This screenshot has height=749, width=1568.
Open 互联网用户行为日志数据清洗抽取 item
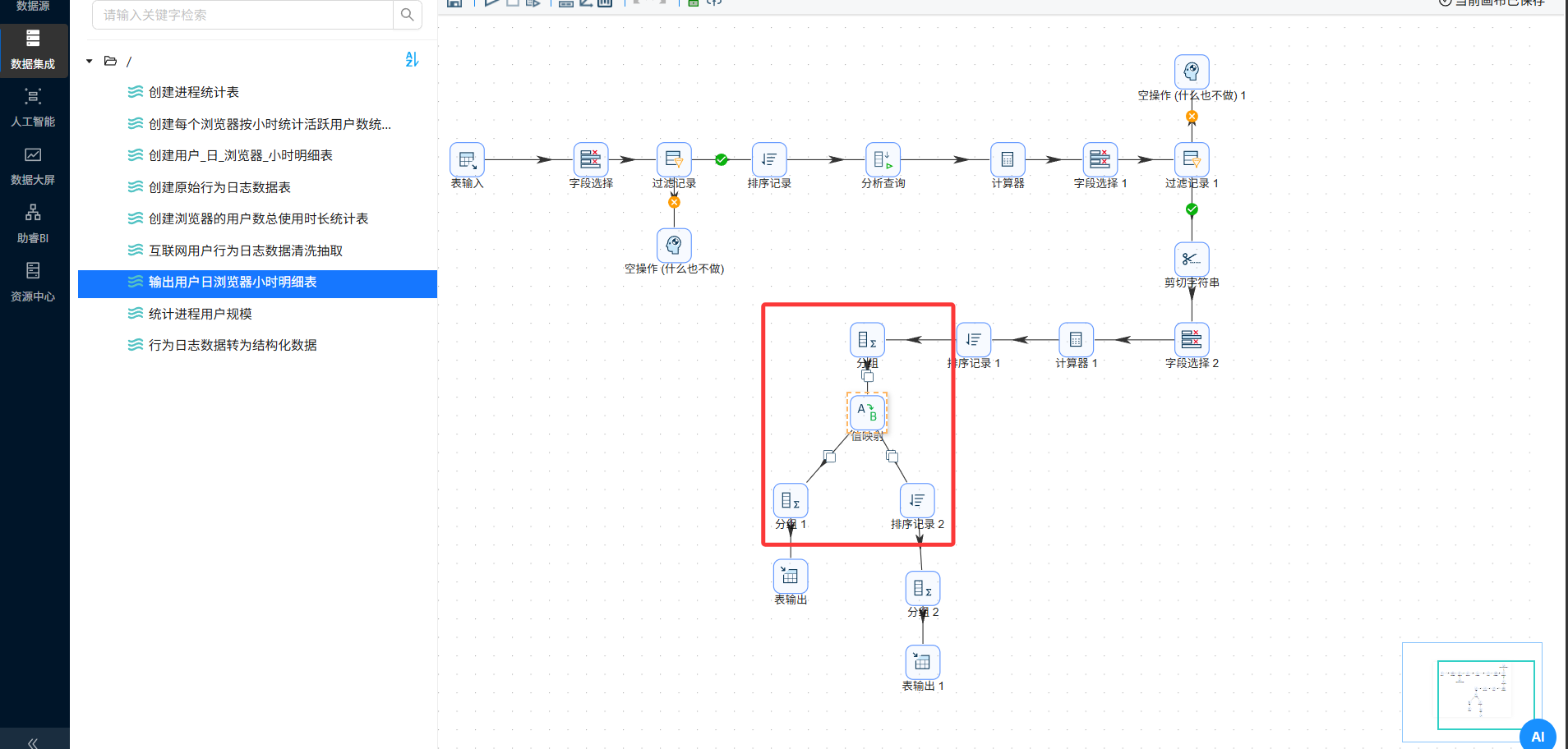246,250
